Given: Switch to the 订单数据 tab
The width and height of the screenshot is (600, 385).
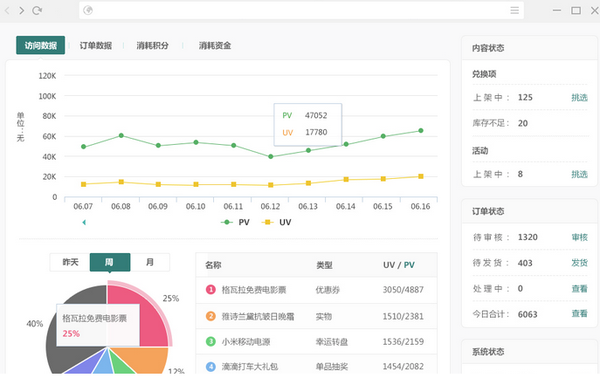Looking at the screenshot, I should point(96,46).
